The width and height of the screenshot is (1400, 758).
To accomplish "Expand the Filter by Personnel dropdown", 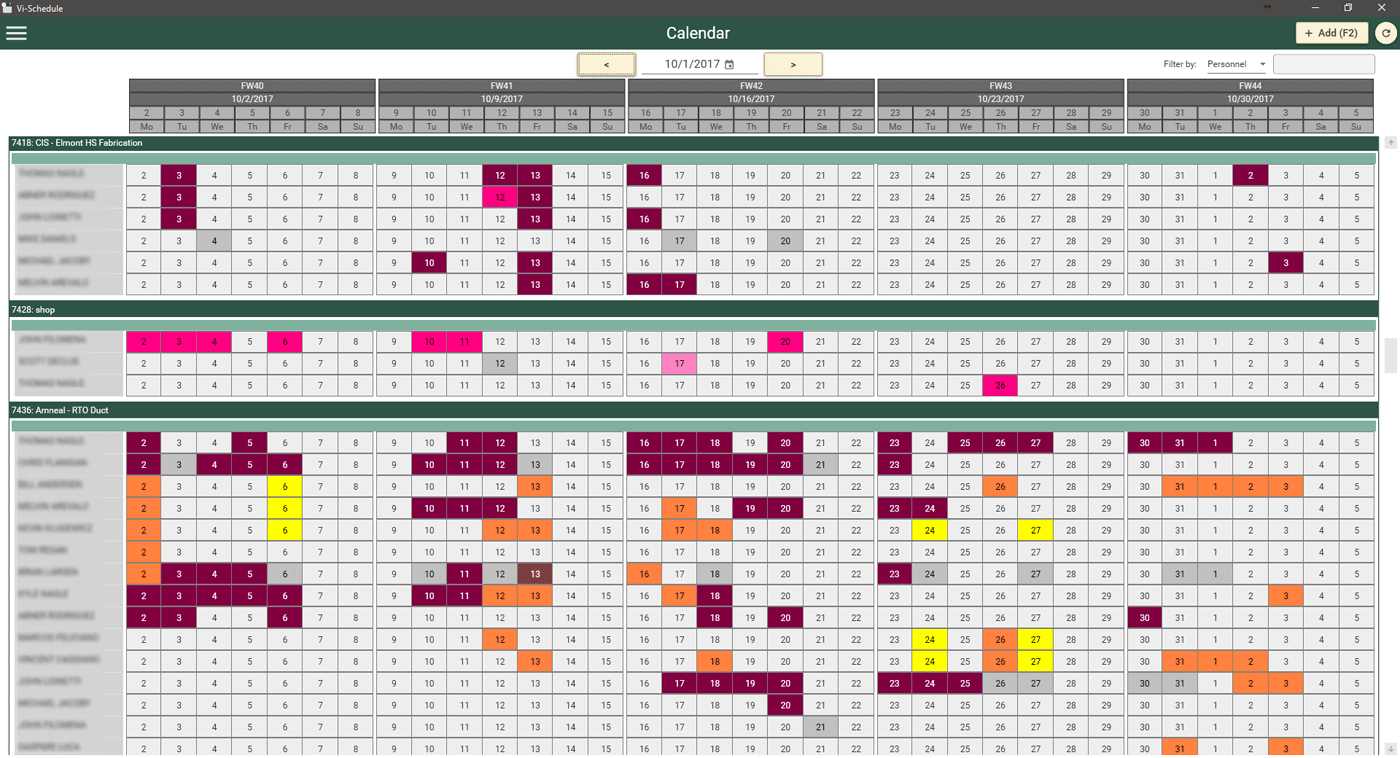I will click(x=1237, y=64).
